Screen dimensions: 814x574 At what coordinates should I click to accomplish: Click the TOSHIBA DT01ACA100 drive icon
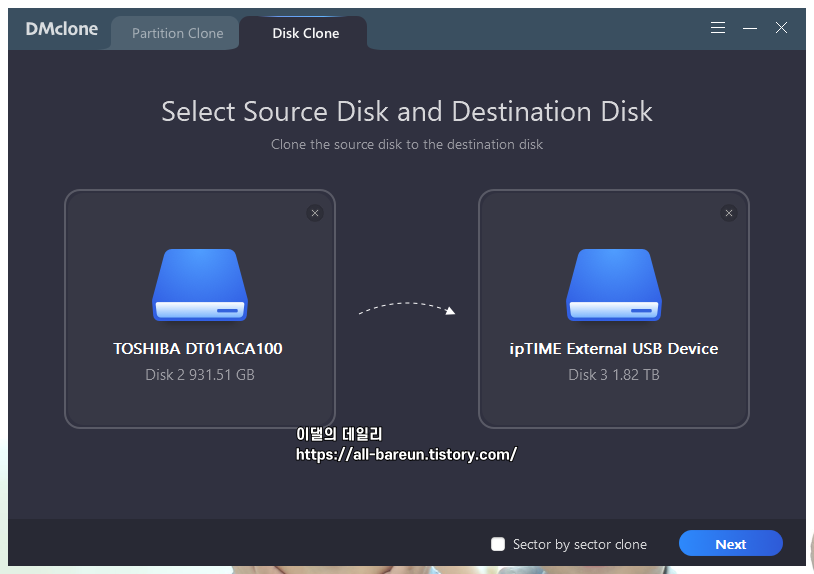(200, 285)
